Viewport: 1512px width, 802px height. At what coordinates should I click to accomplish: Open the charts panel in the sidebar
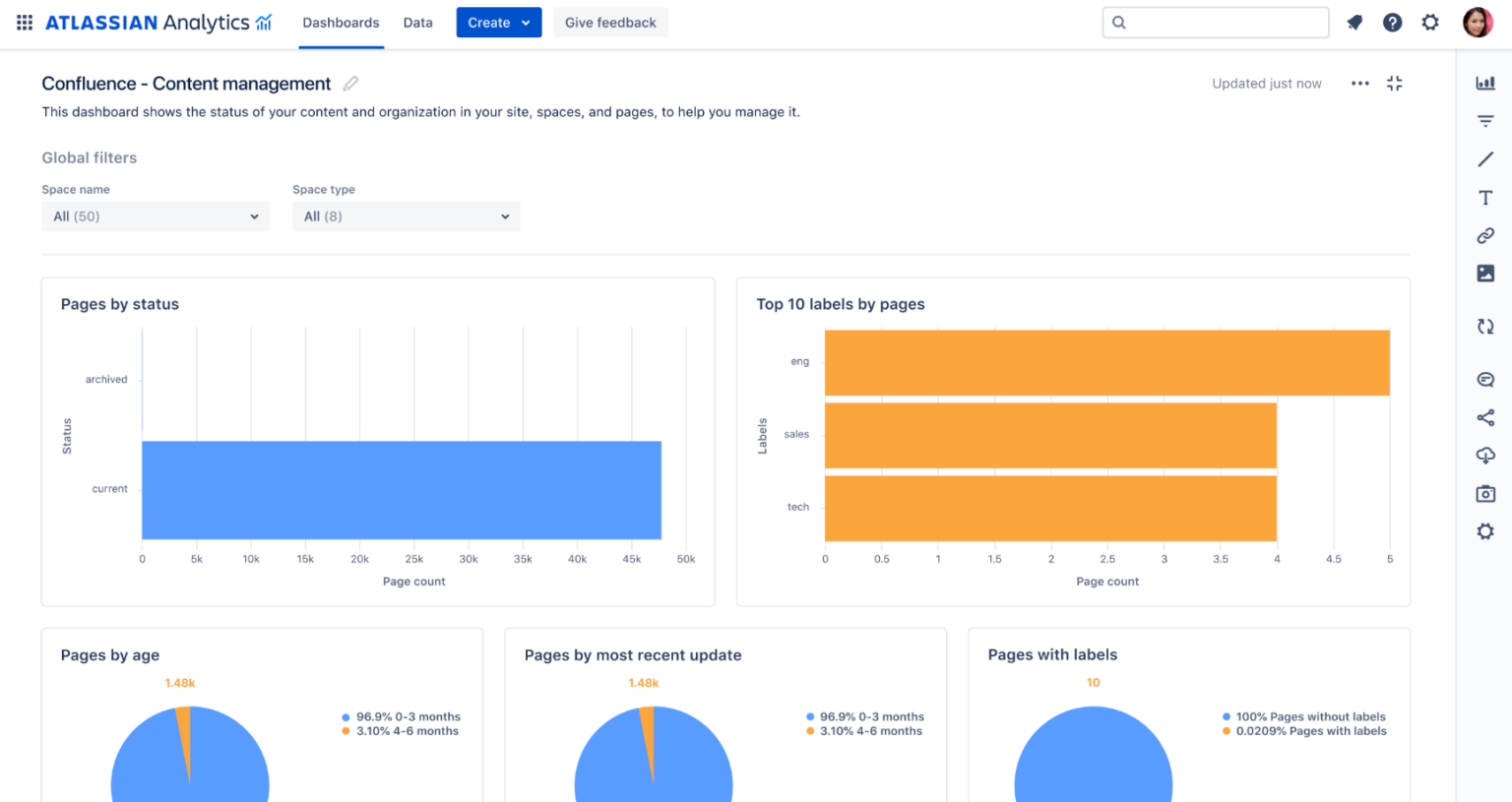point(1484,83)
